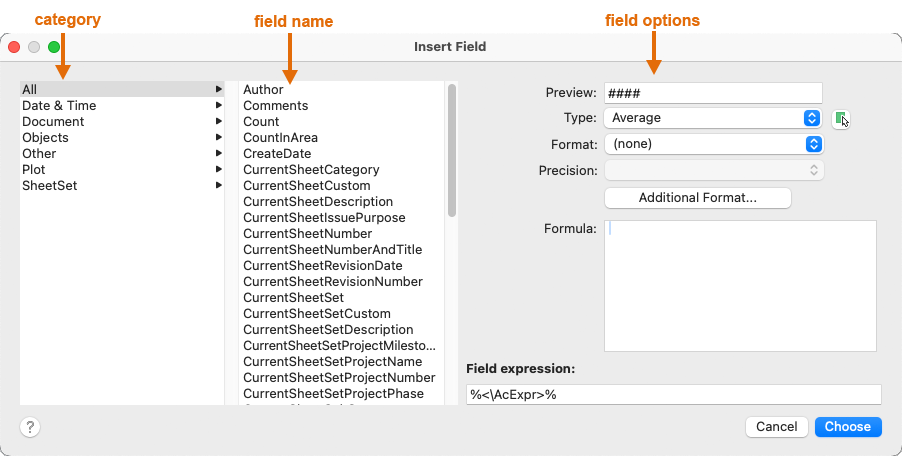
Task: Select the Objects category
Action: (46, 138)
